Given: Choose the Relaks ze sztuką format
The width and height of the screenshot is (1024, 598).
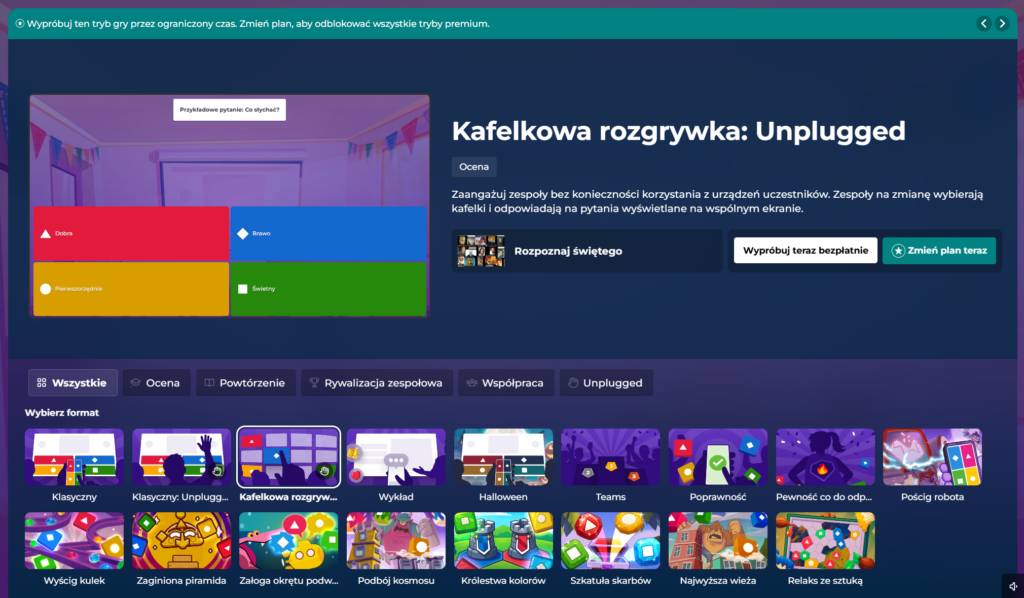Looking at the screenshot, I should (825, 541).
